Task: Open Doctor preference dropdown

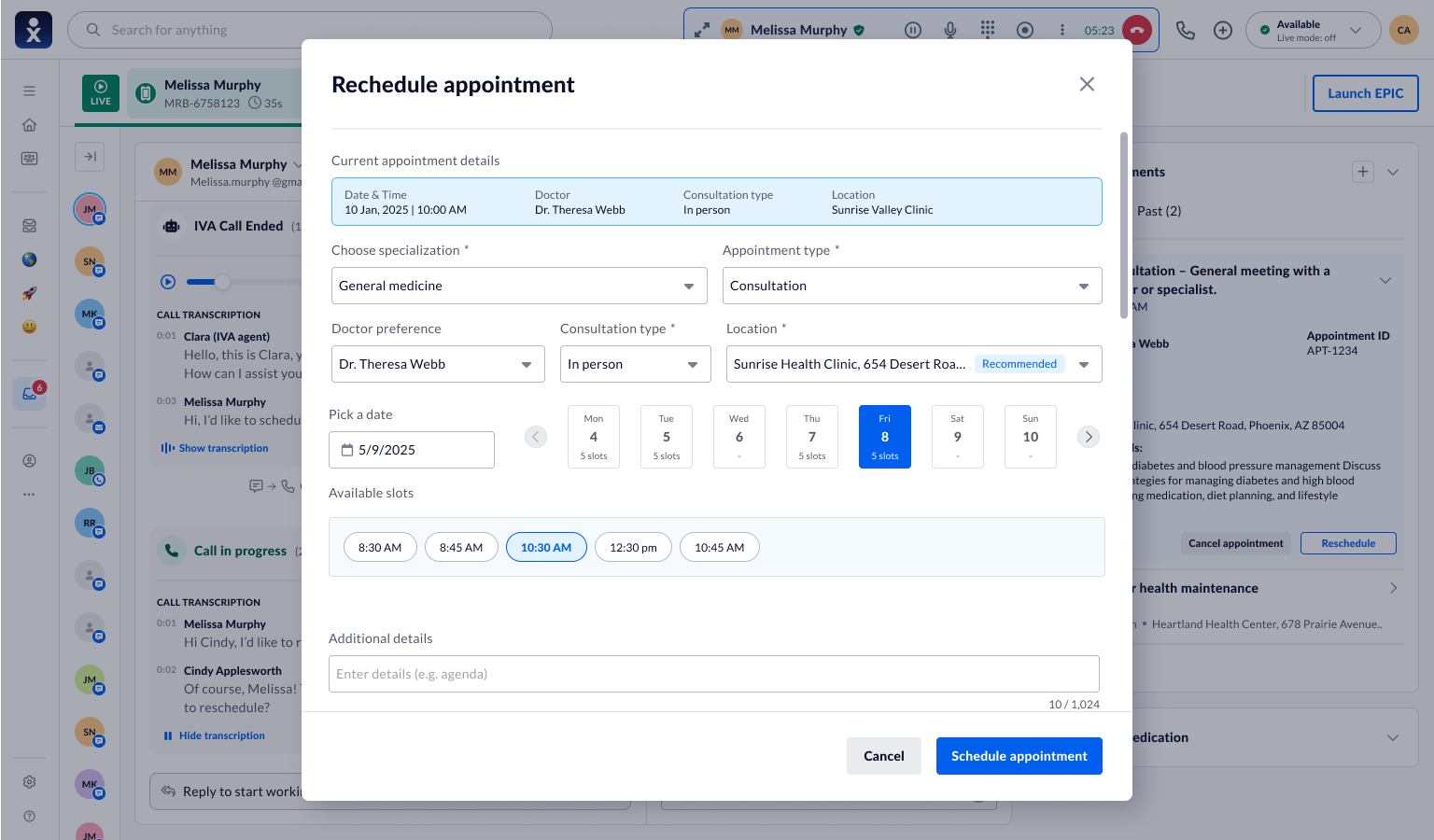Action: (438, 364)
